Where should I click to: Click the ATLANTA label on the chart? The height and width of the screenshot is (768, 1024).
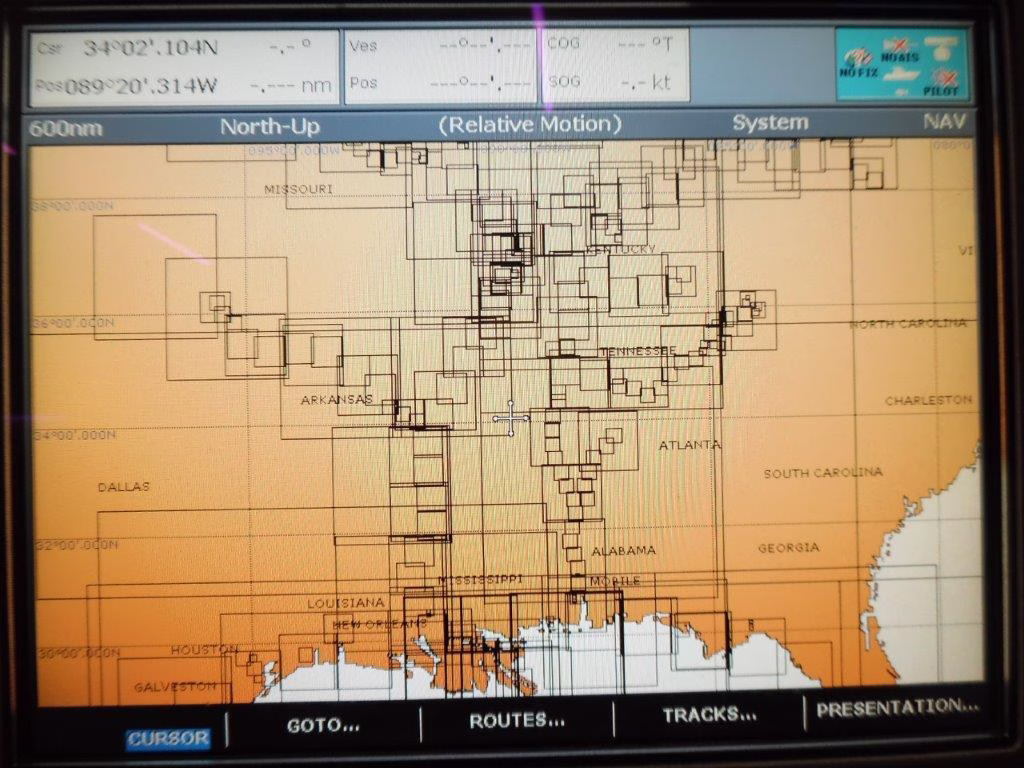point(690,445)
